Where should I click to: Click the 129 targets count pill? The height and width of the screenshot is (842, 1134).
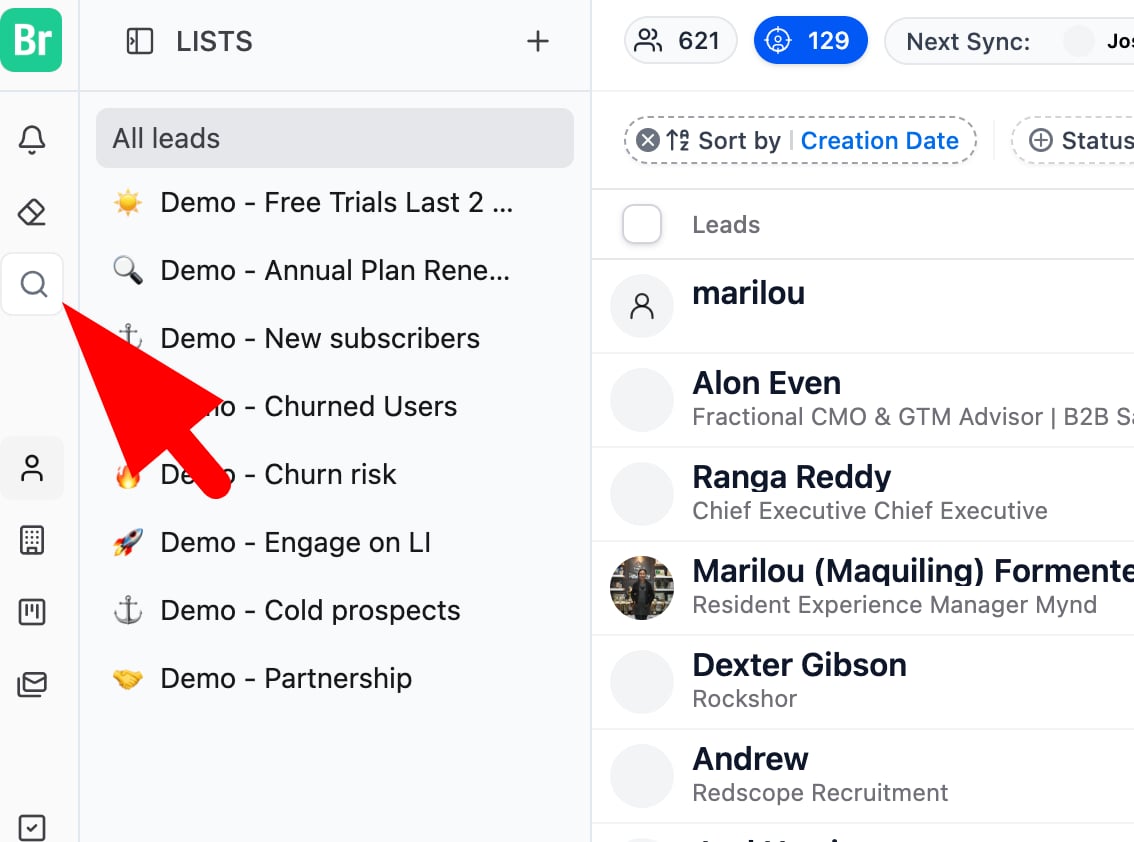point(810,41)
